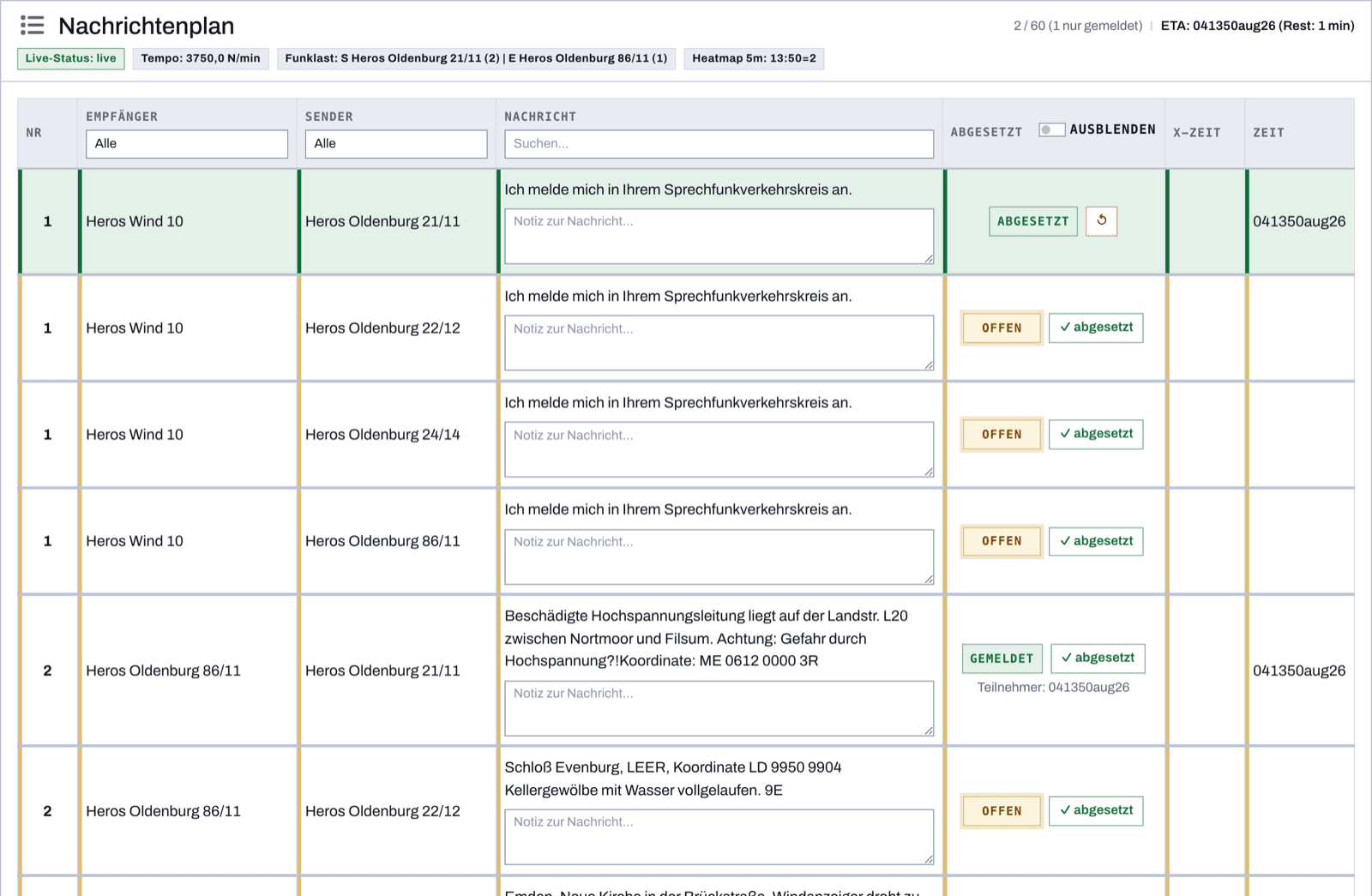The image size is (1372, 896).
Task: Click the ZEIT column header
Action: pos(1268,133)
